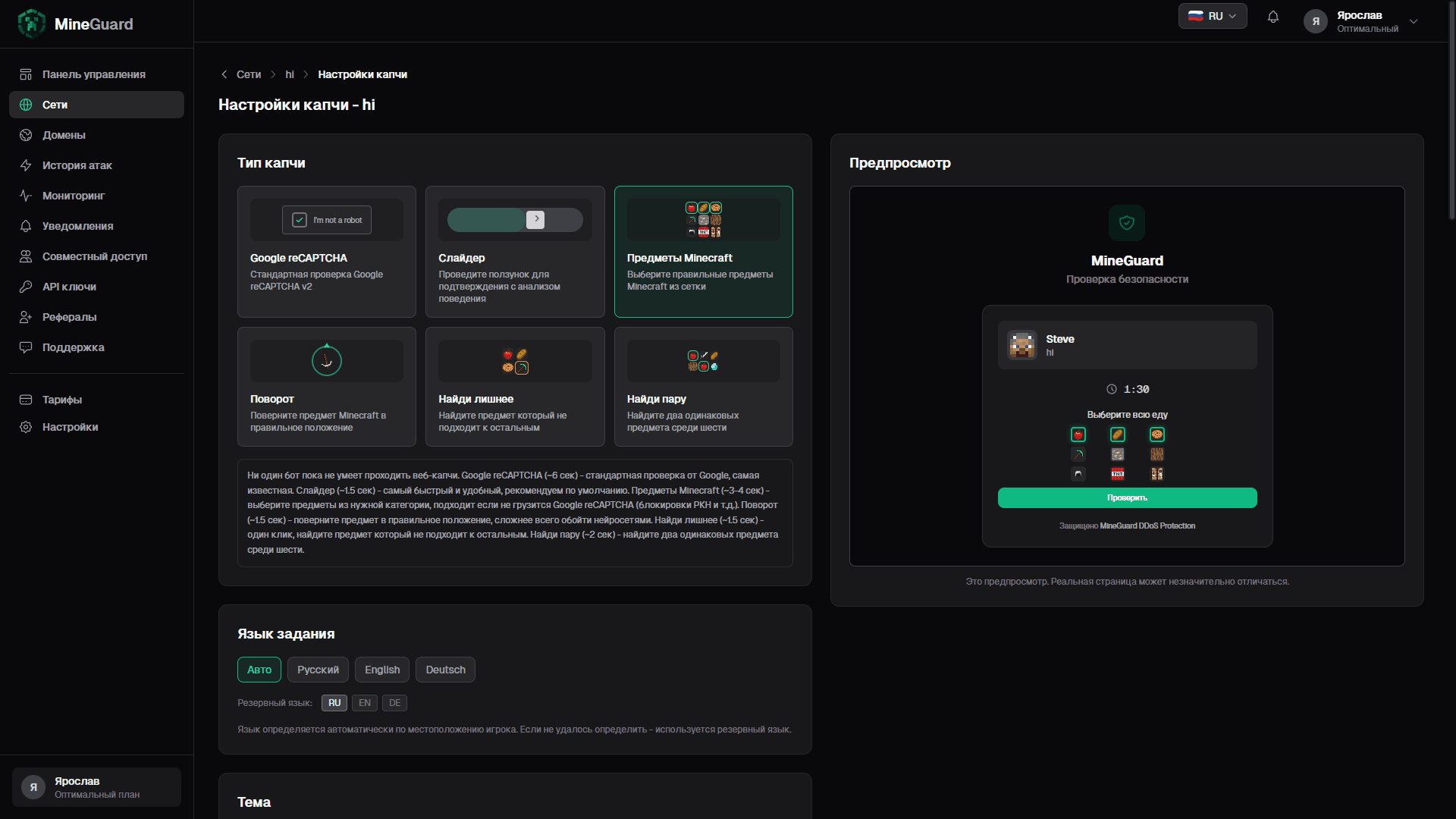Click the pulse icon for Мониторинг

click(x=26, y=196)
